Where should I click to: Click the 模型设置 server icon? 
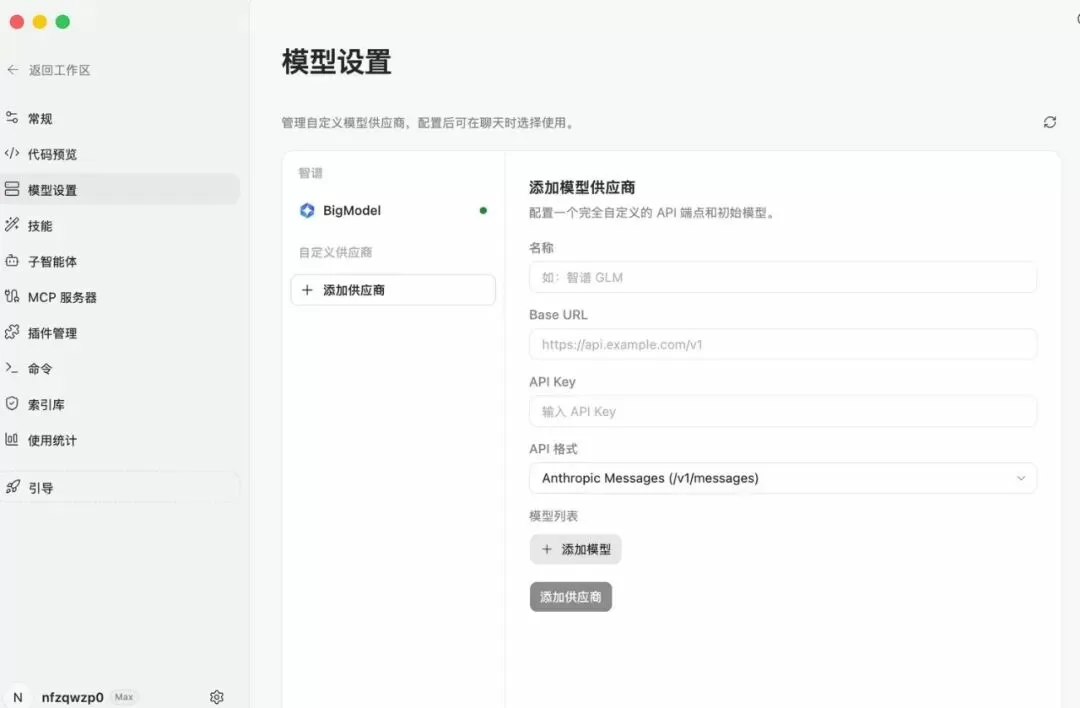pos(12,189)
